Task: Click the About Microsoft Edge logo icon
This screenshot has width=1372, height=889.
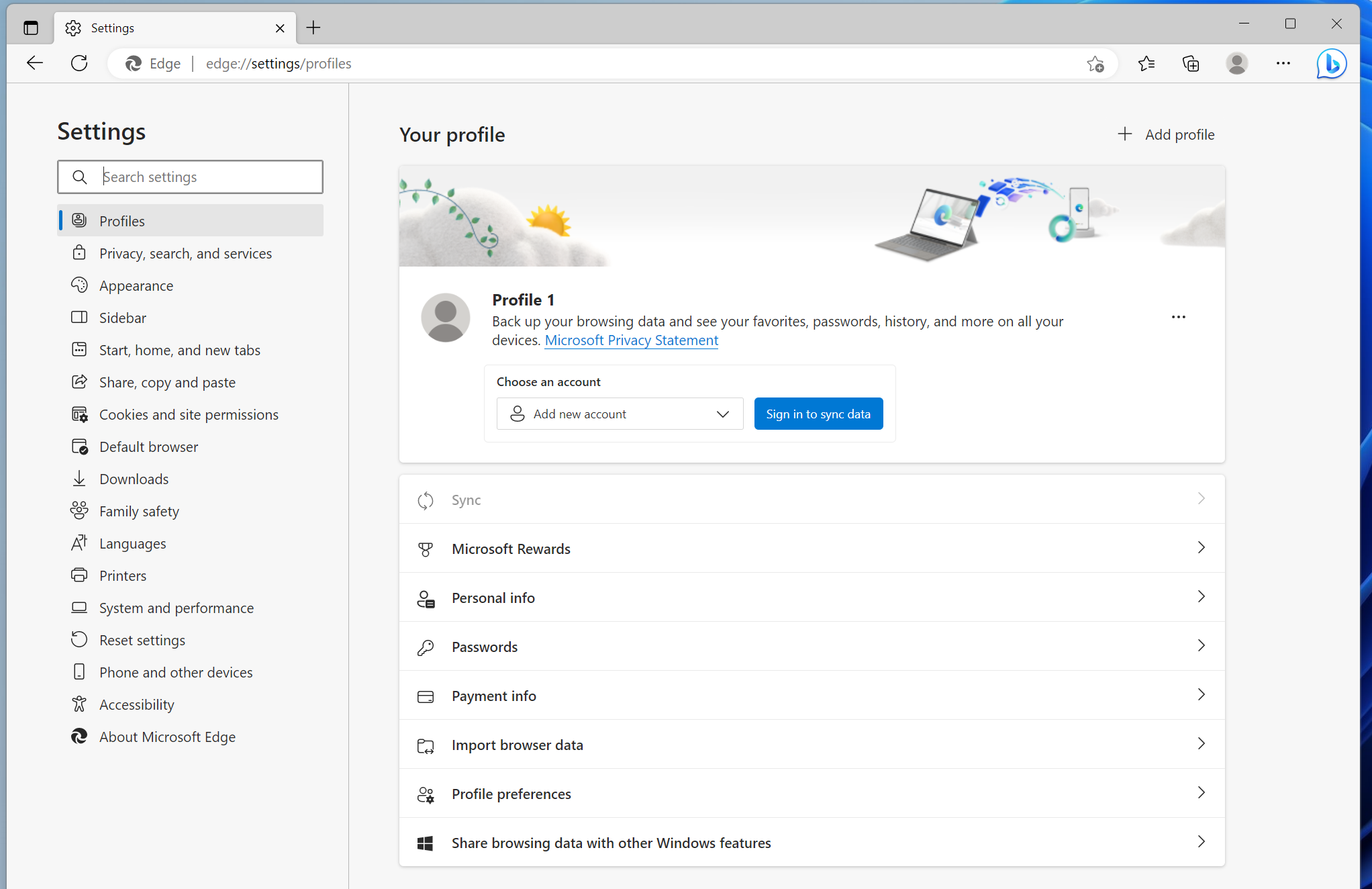Action: [x=79, y=737]
